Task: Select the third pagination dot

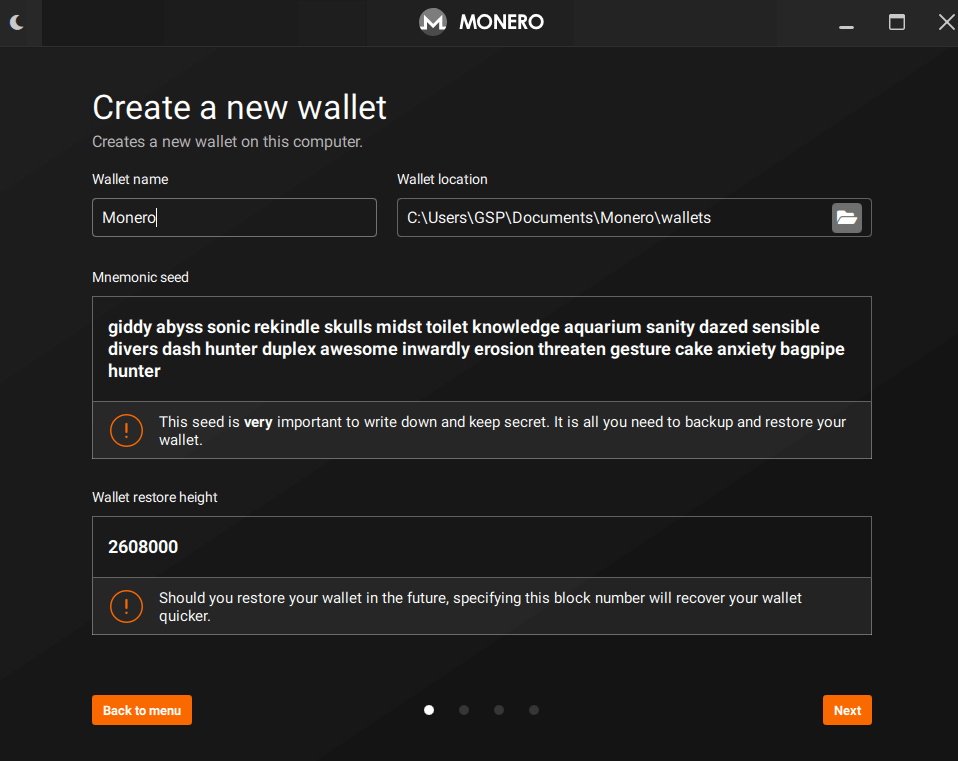Action: coord(499,710)
